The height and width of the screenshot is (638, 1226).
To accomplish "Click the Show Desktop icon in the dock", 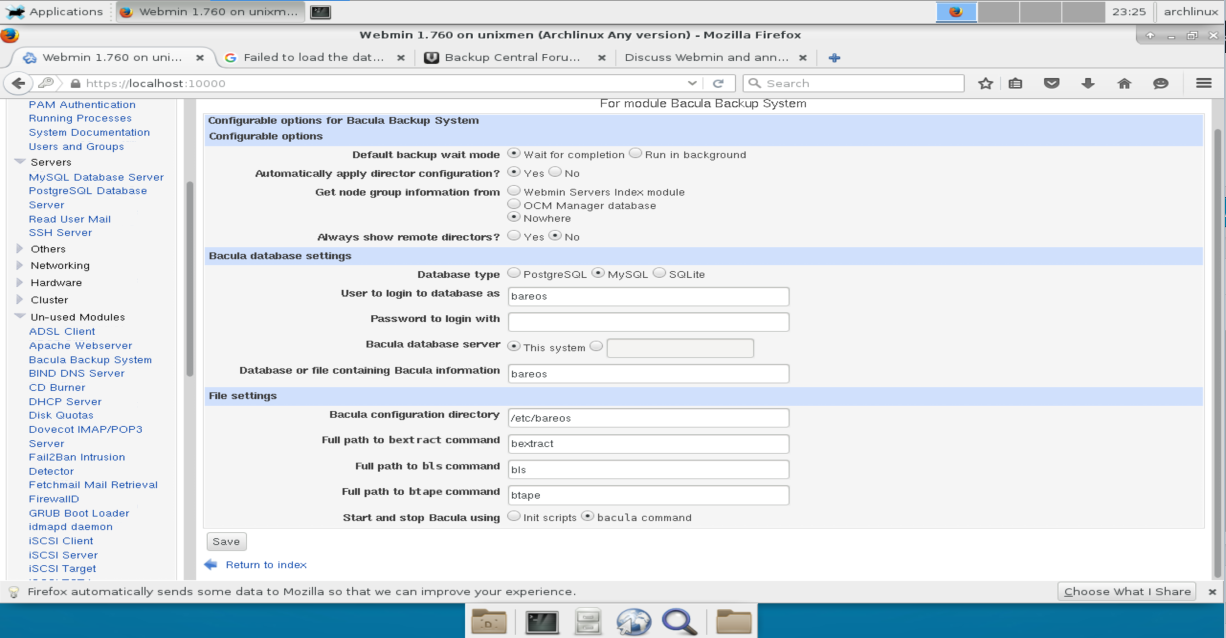I will (x=488, y=621).
